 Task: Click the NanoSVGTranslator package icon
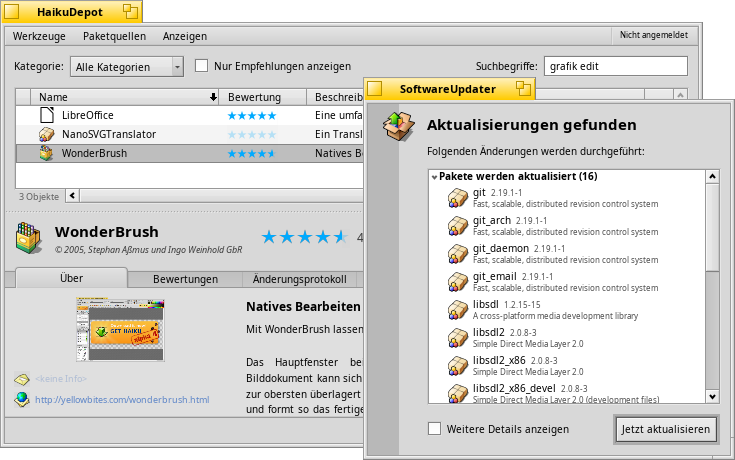coord(46,134)
